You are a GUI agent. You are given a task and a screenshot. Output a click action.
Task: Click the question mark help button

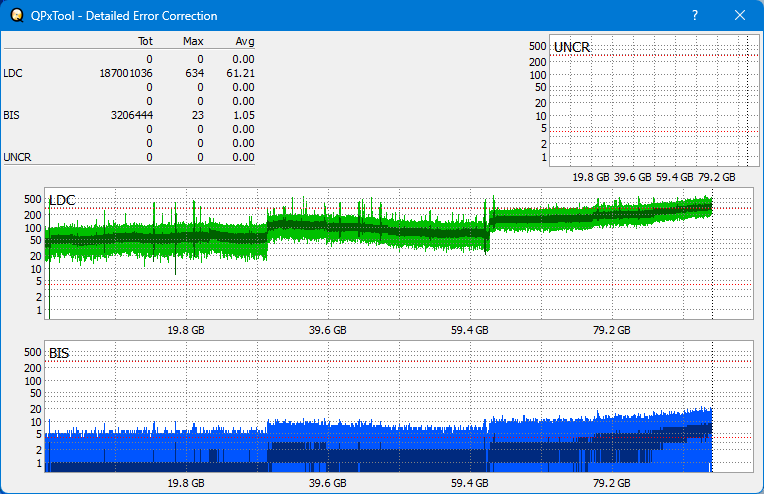[694, 16]
